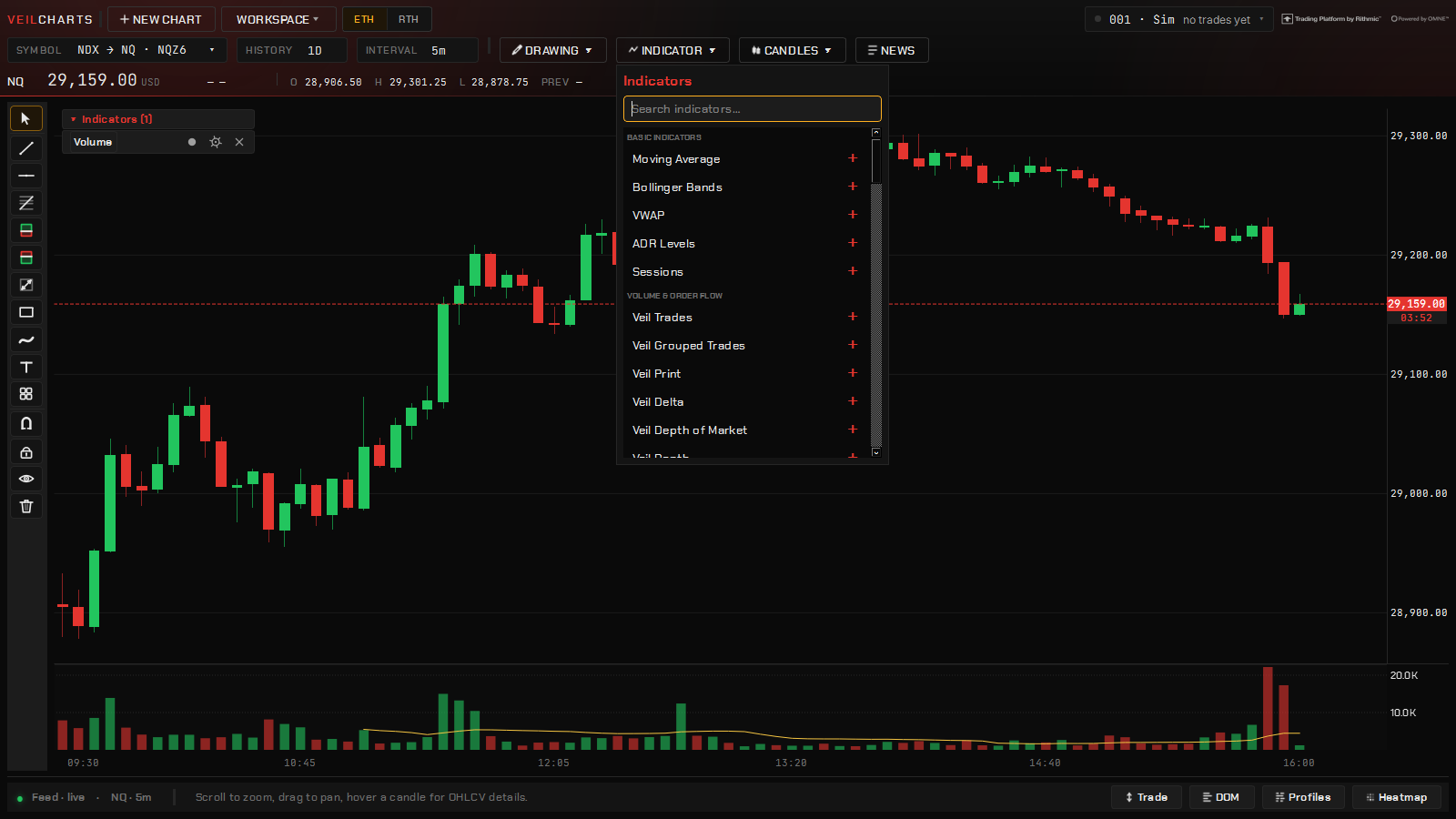Click the 29,159.00 current price label

1416,304
